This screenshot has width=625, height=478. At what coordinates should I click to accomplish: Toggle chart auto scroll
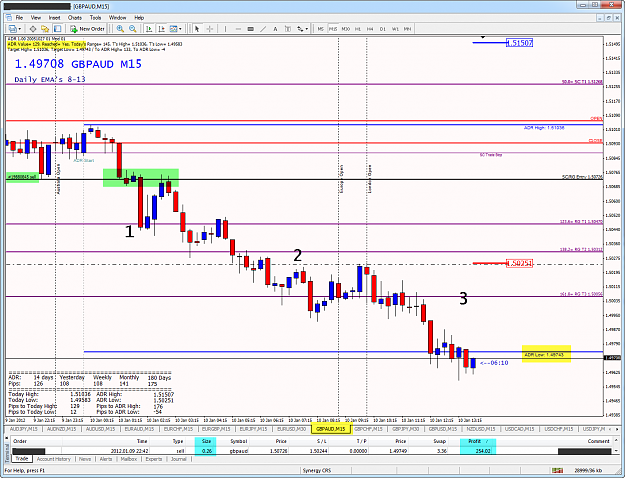149,29
